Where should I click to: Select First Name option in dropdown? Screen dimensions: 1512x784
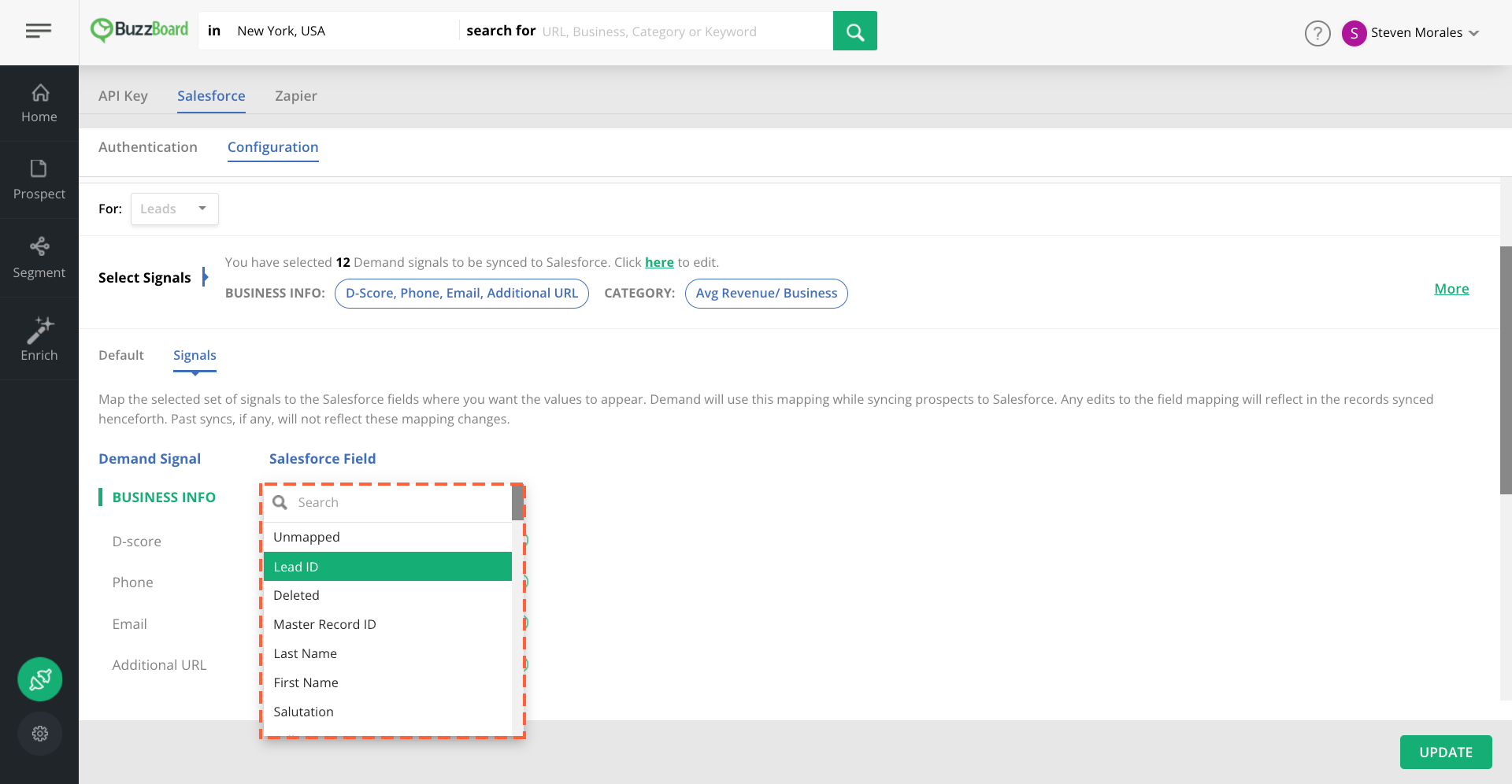(387, 682)
